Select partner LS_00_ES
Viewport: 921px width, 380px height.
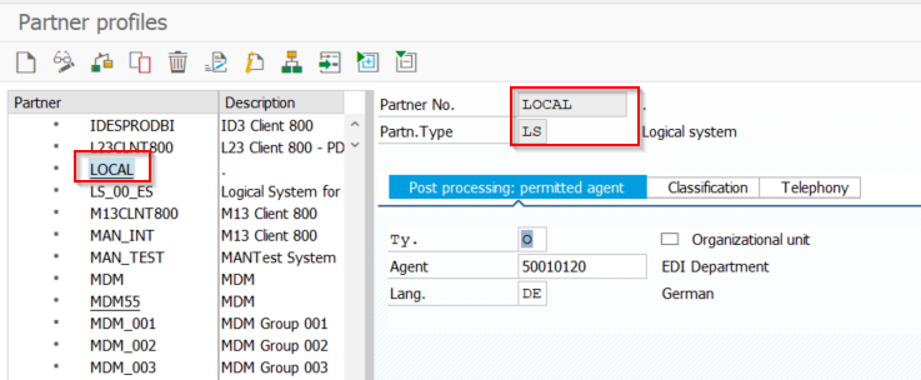(x=122, y=191)
